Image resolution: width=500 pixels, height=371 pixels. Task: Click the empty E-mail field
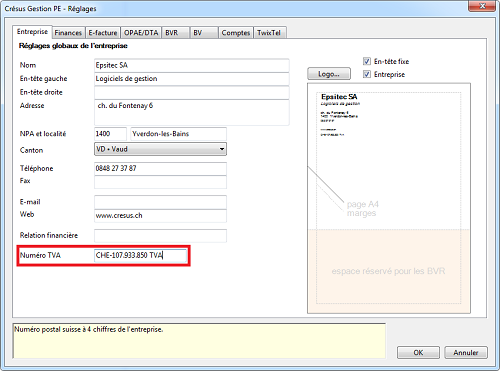(160, 202)
